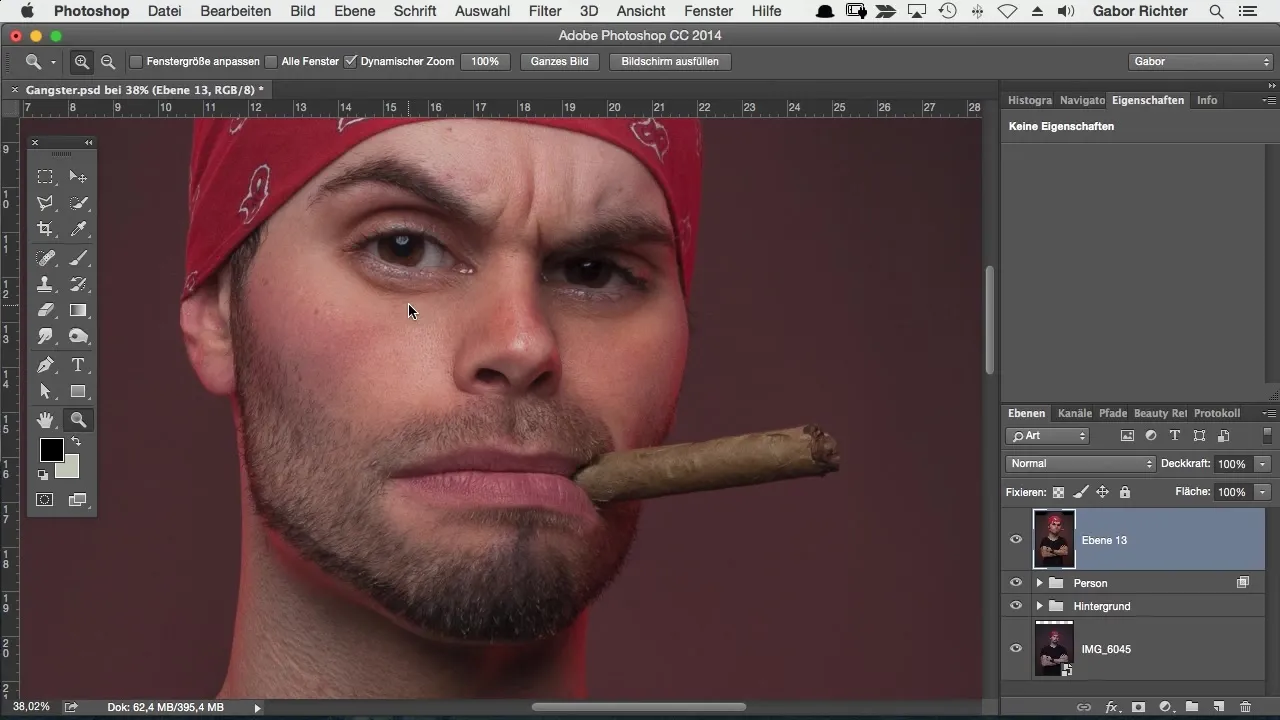Delete layer with the trash icon
The width and height of the screenshot is (1280, 720).
(1246, 707)
